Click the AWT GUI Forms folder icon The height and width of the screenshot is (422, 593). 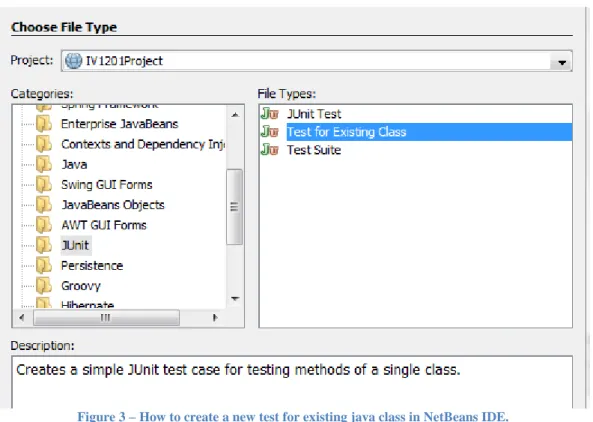pos(44,225)
